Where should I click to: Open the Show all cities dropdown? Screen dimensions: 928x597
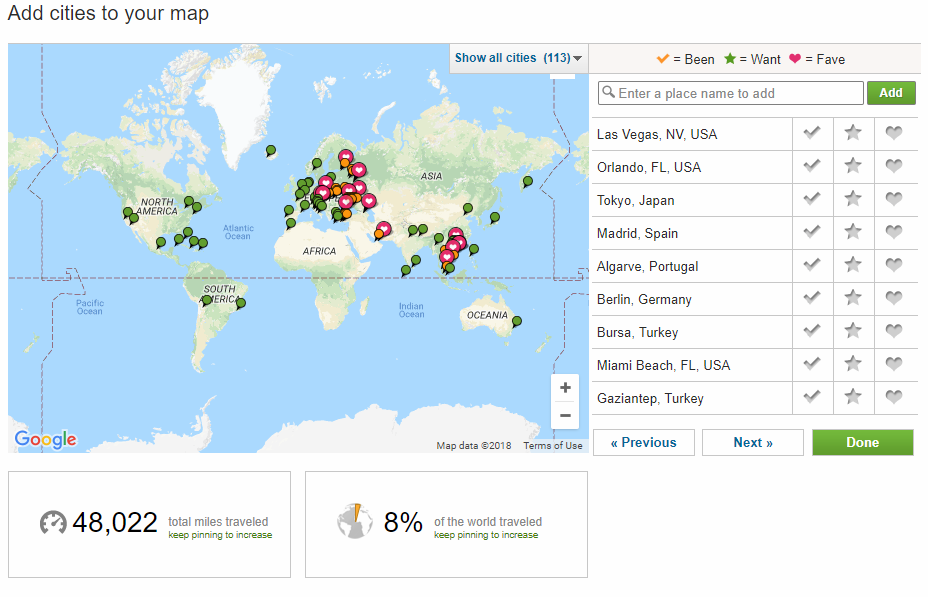point(518,58)
